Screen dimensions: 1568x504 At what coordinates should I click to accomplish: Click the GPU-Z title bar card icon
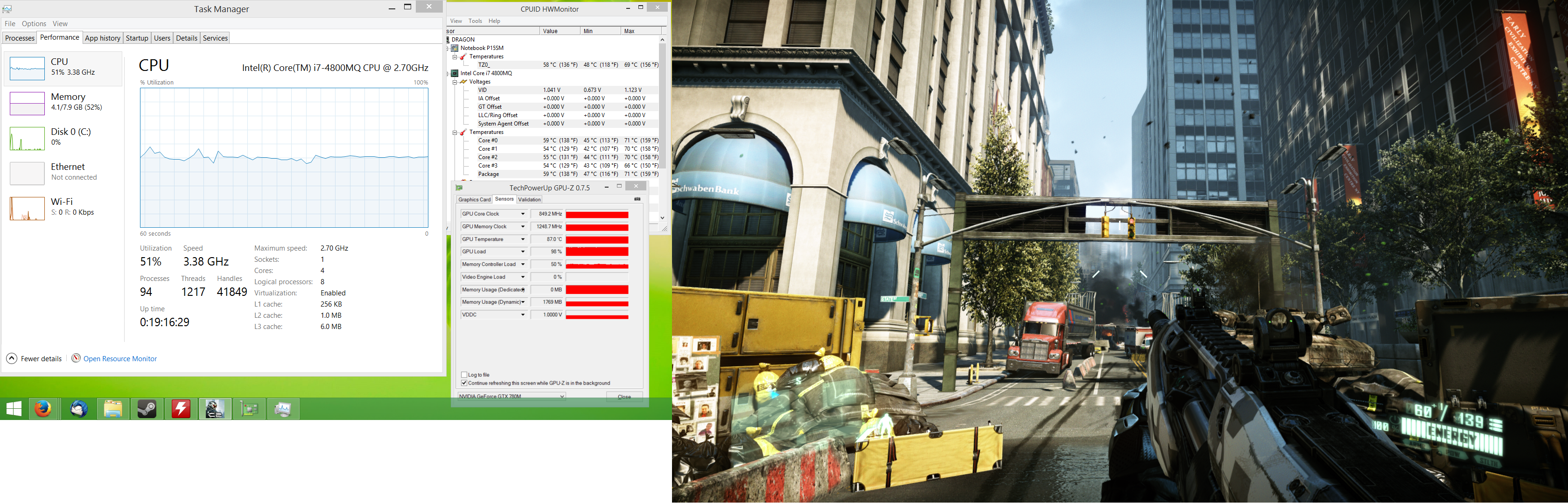(x=460, y=188)
